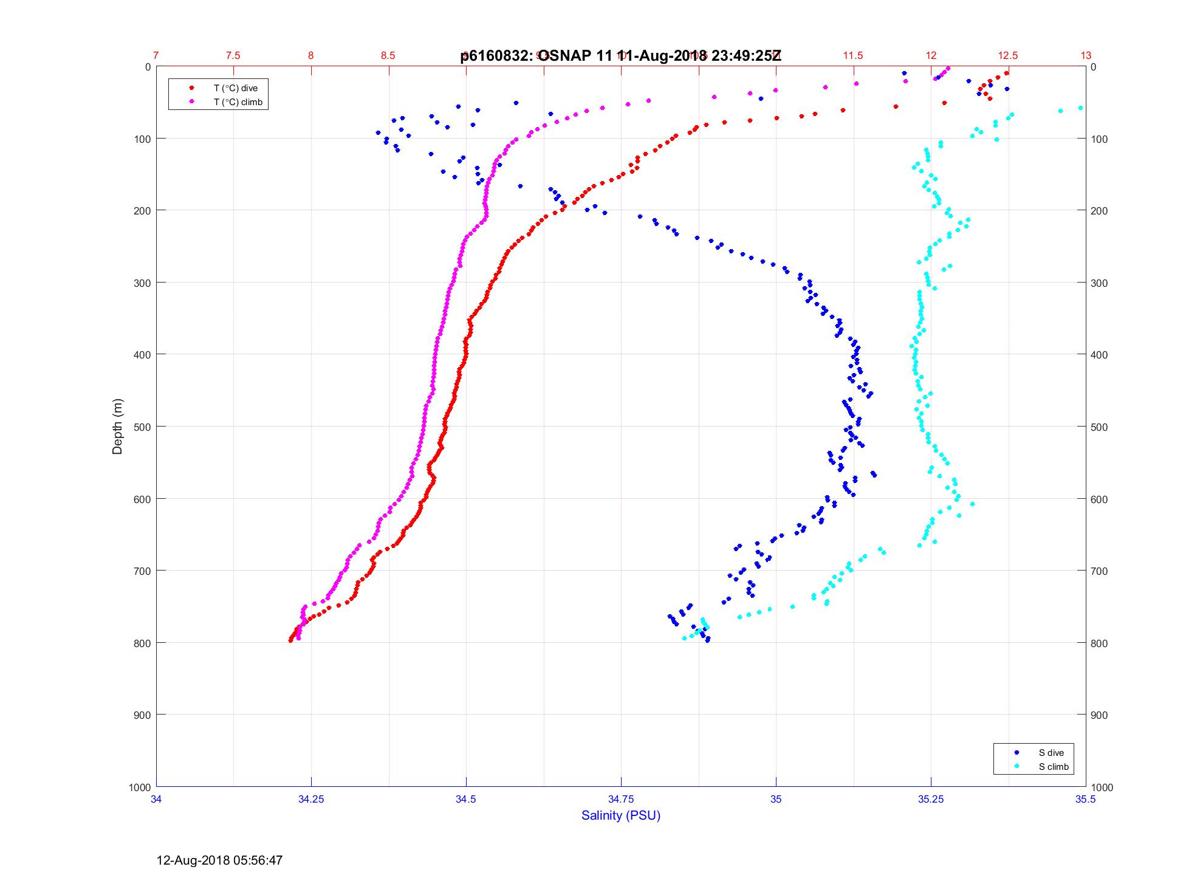Click the blue dot marker in salinity legend
Image resolution: width=1200 pixels, height=885 pixels.
1017,752
